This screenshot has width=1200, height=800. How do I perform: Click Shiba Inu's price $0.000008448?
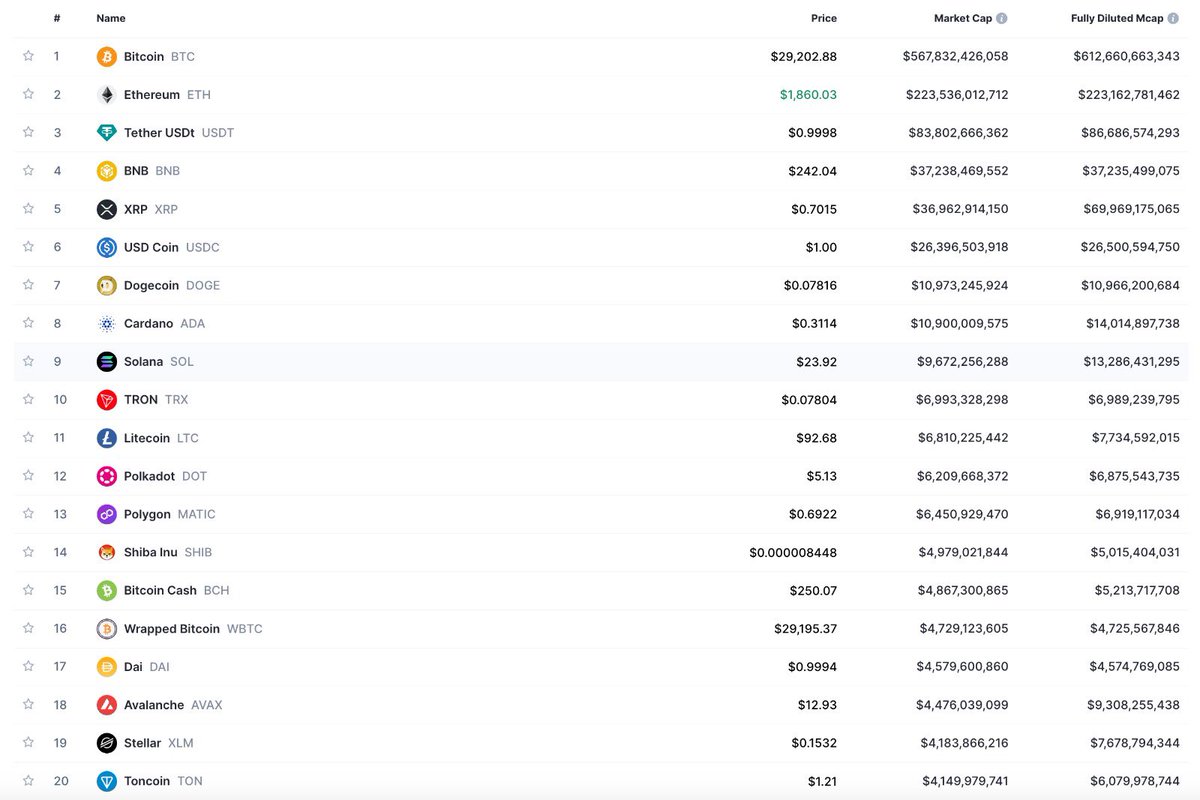pyautogui.click(x=793, y=552)
